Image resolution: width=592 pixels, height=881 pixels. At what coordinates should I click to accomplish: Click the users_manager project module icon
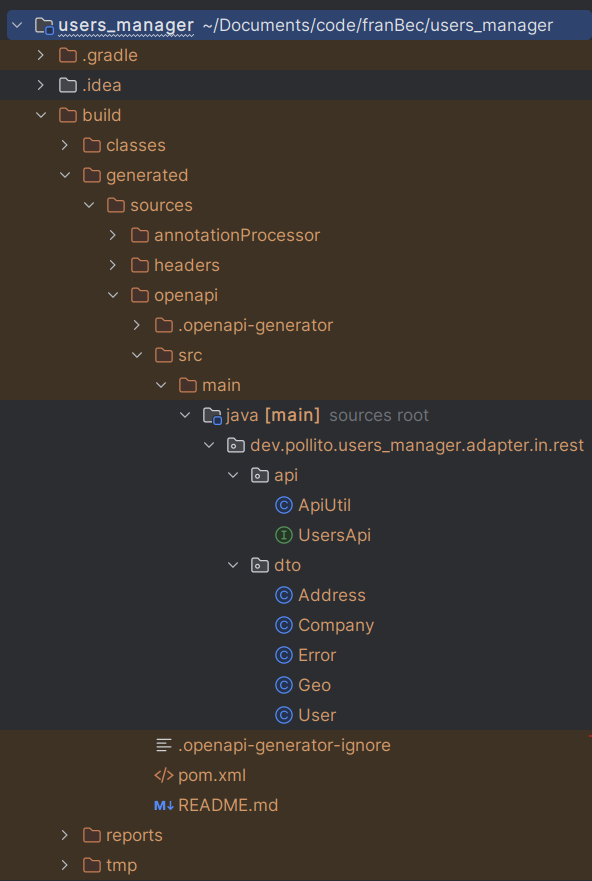point(44,25)
